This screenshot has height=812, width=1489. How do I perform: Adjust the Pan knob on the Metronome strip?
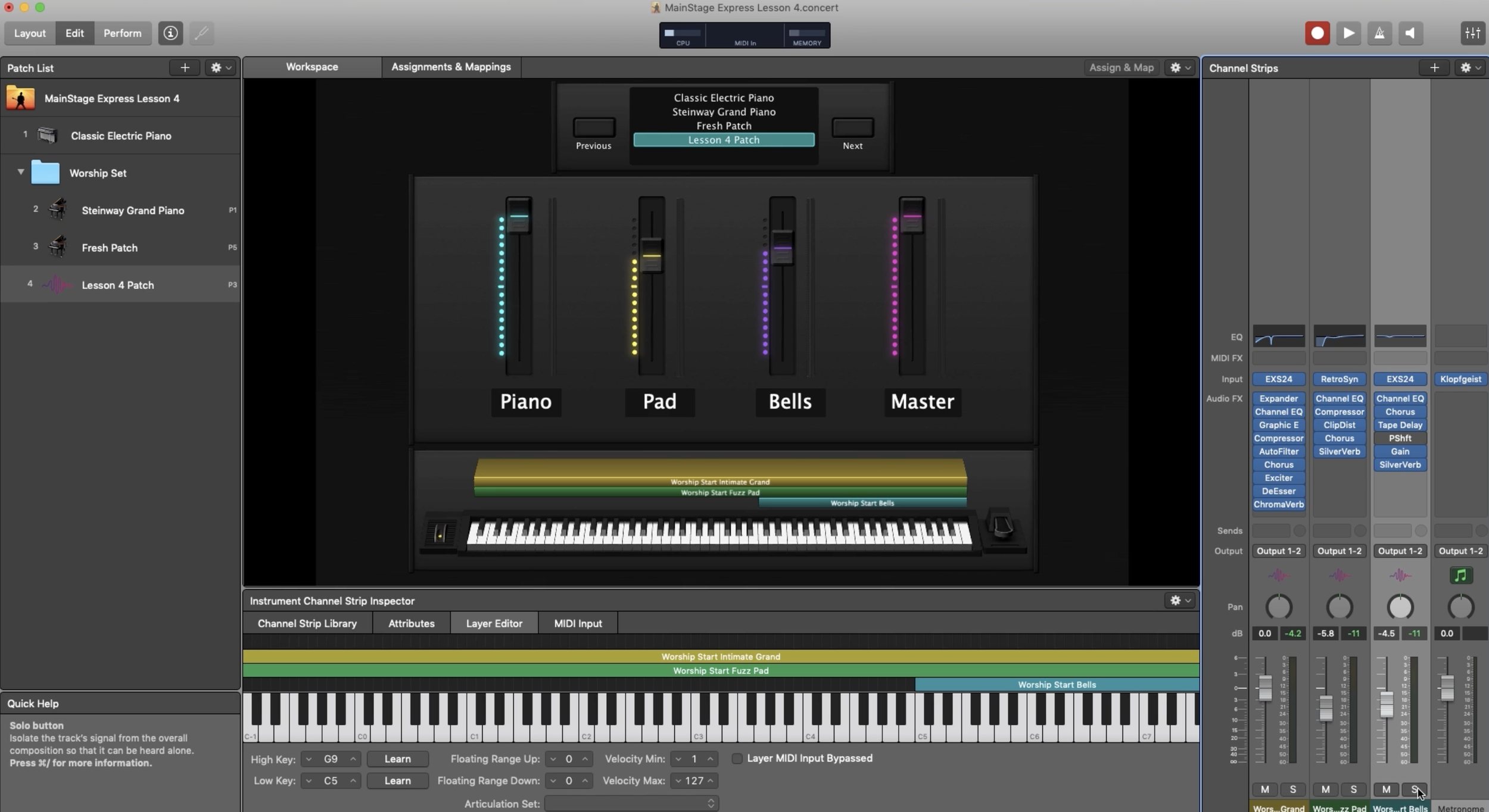point(1461,607)
